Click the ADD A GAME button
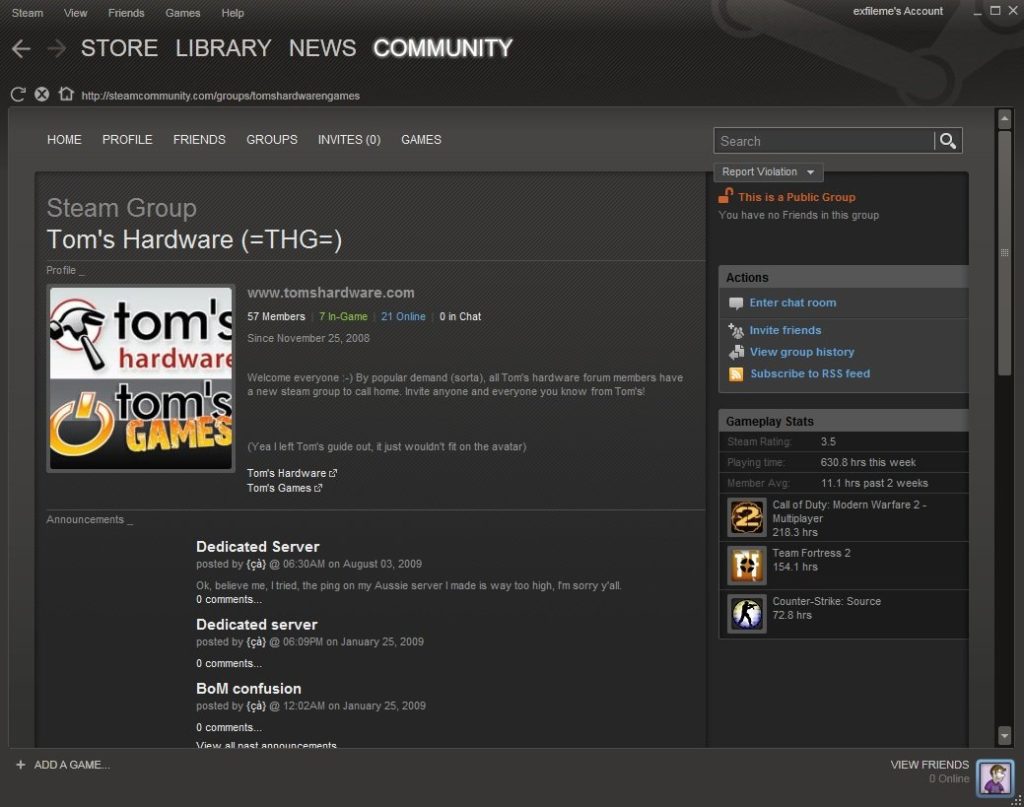 tap(62, 765)
